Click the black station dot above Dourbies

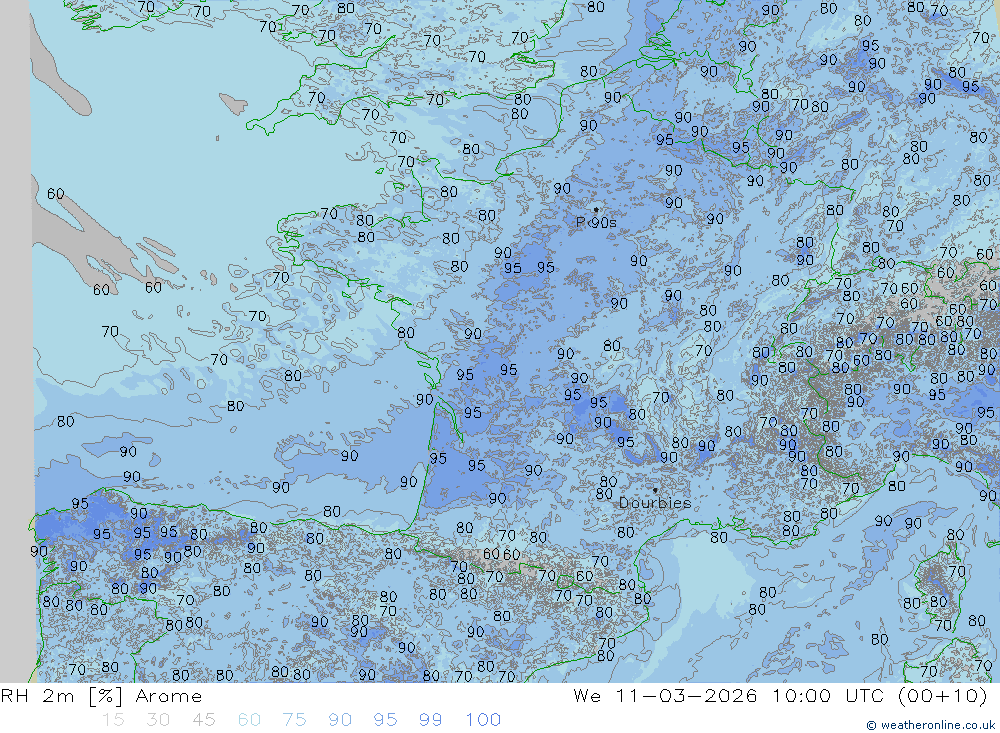655,490
